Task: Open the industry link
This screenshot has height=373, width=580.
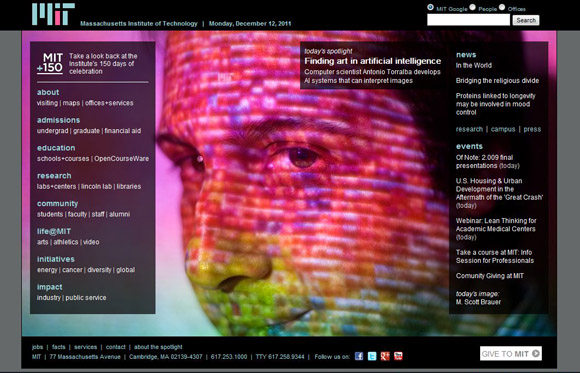Action: [48, 298]
